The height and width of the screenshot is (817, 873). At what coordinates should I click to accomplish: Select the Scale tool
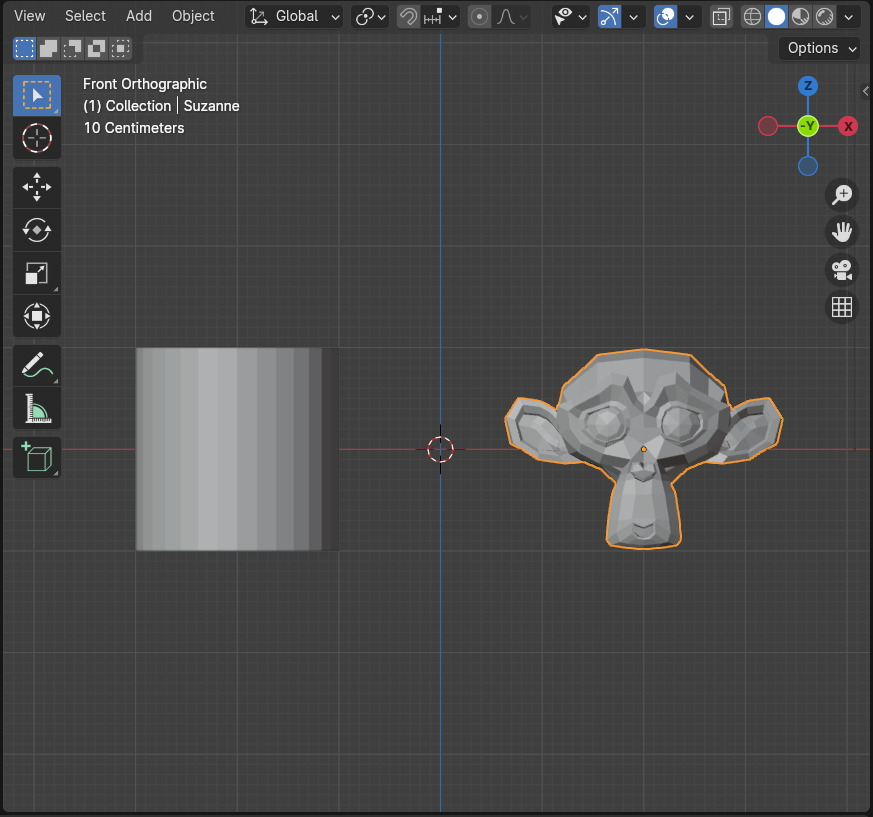click(37, 273)
